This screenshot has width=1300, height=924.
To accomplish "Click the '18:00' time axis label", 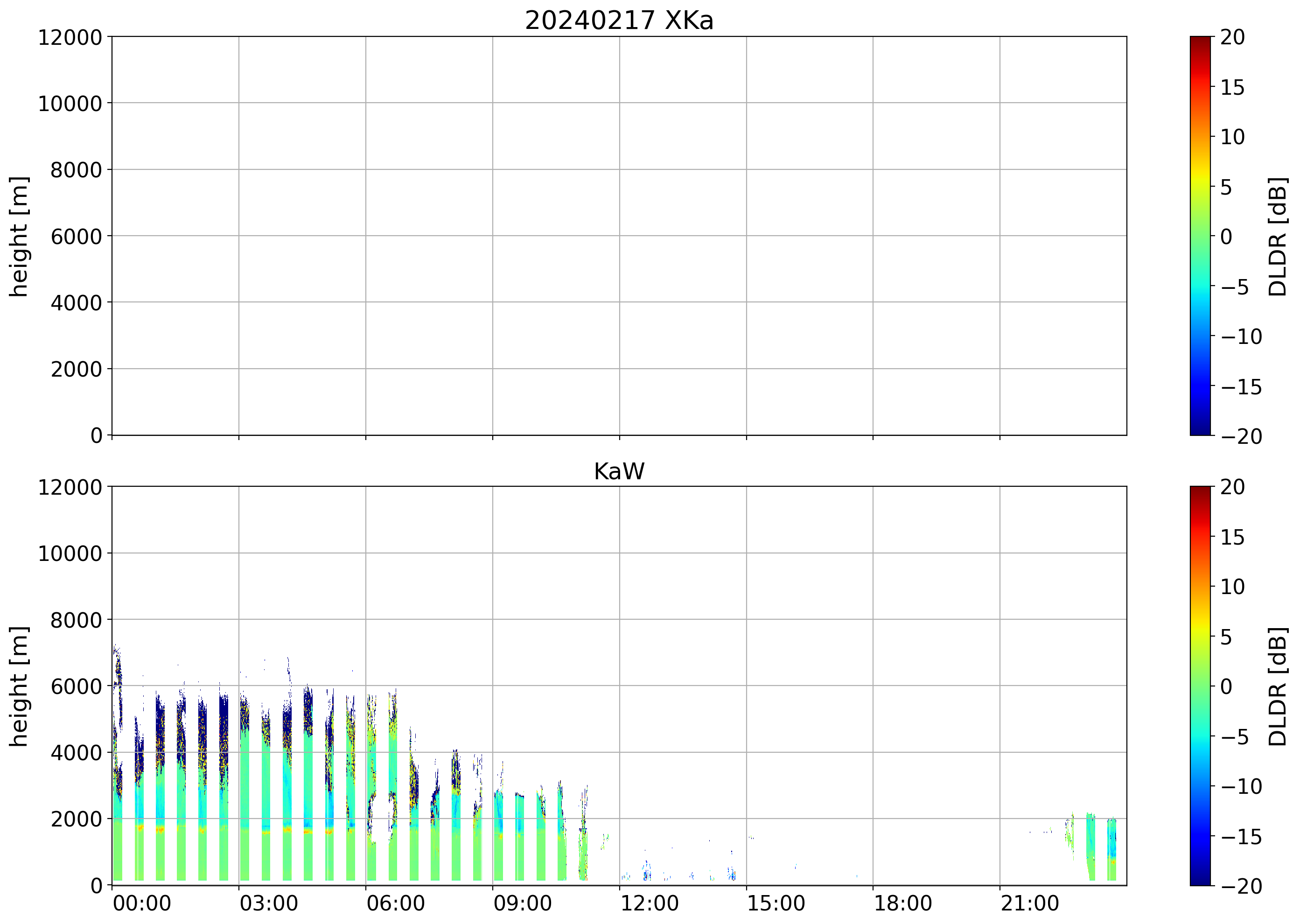I will [x=903, y=903].
